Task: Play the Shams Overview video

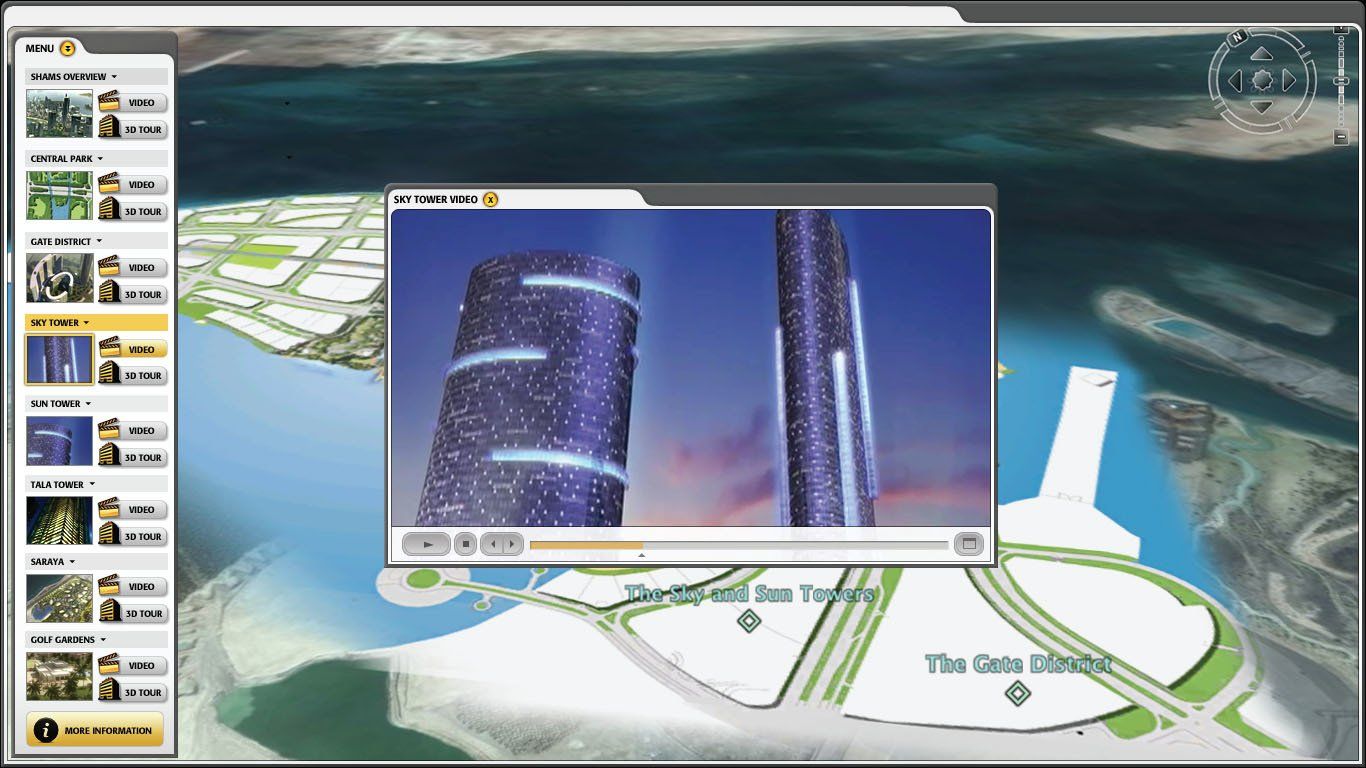Action: pyautogui.click(x=133, y=102)
